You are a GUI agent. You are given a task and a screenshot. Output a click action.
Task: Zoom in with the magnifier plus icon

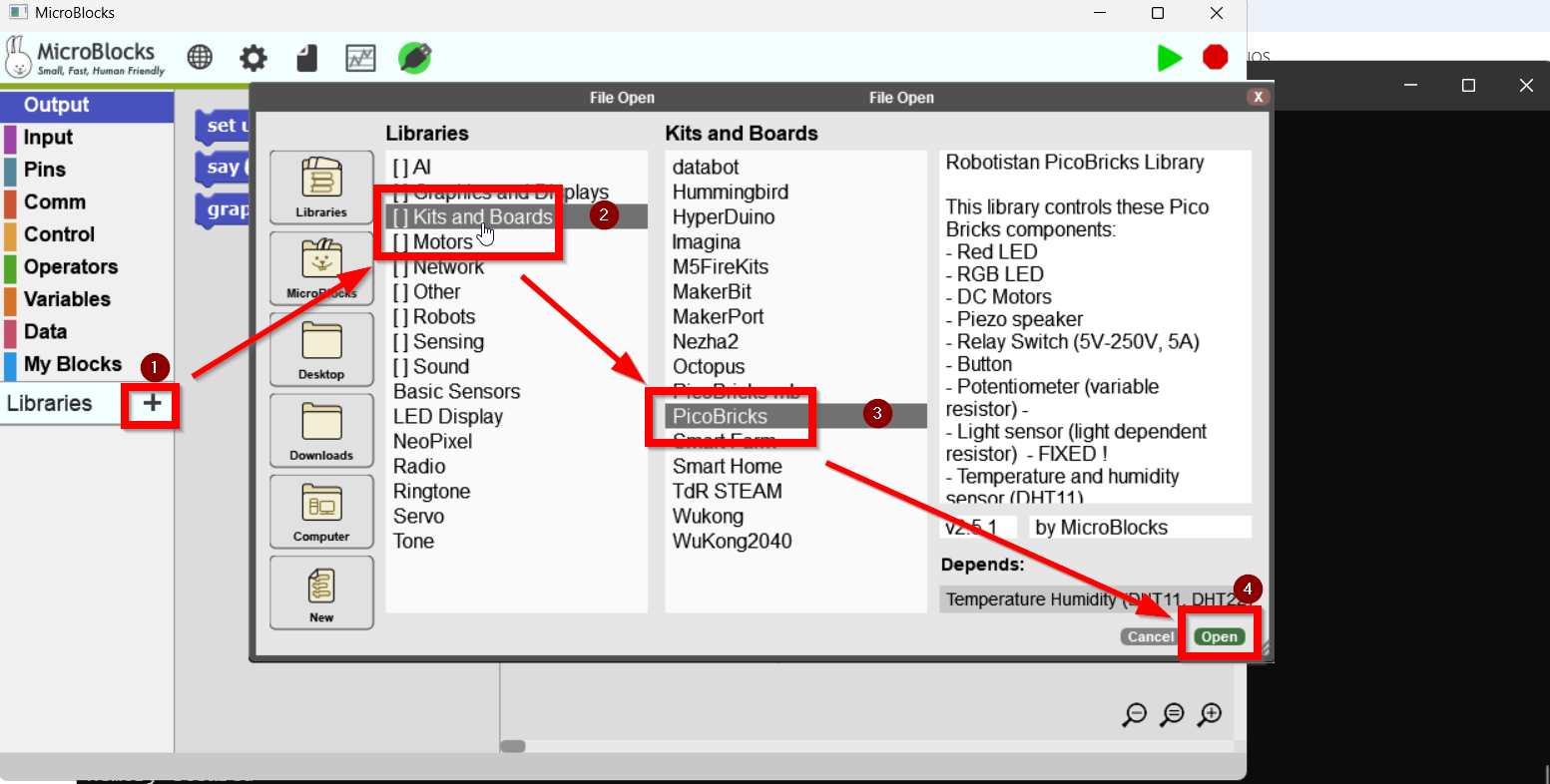[x=1210, y=714]
